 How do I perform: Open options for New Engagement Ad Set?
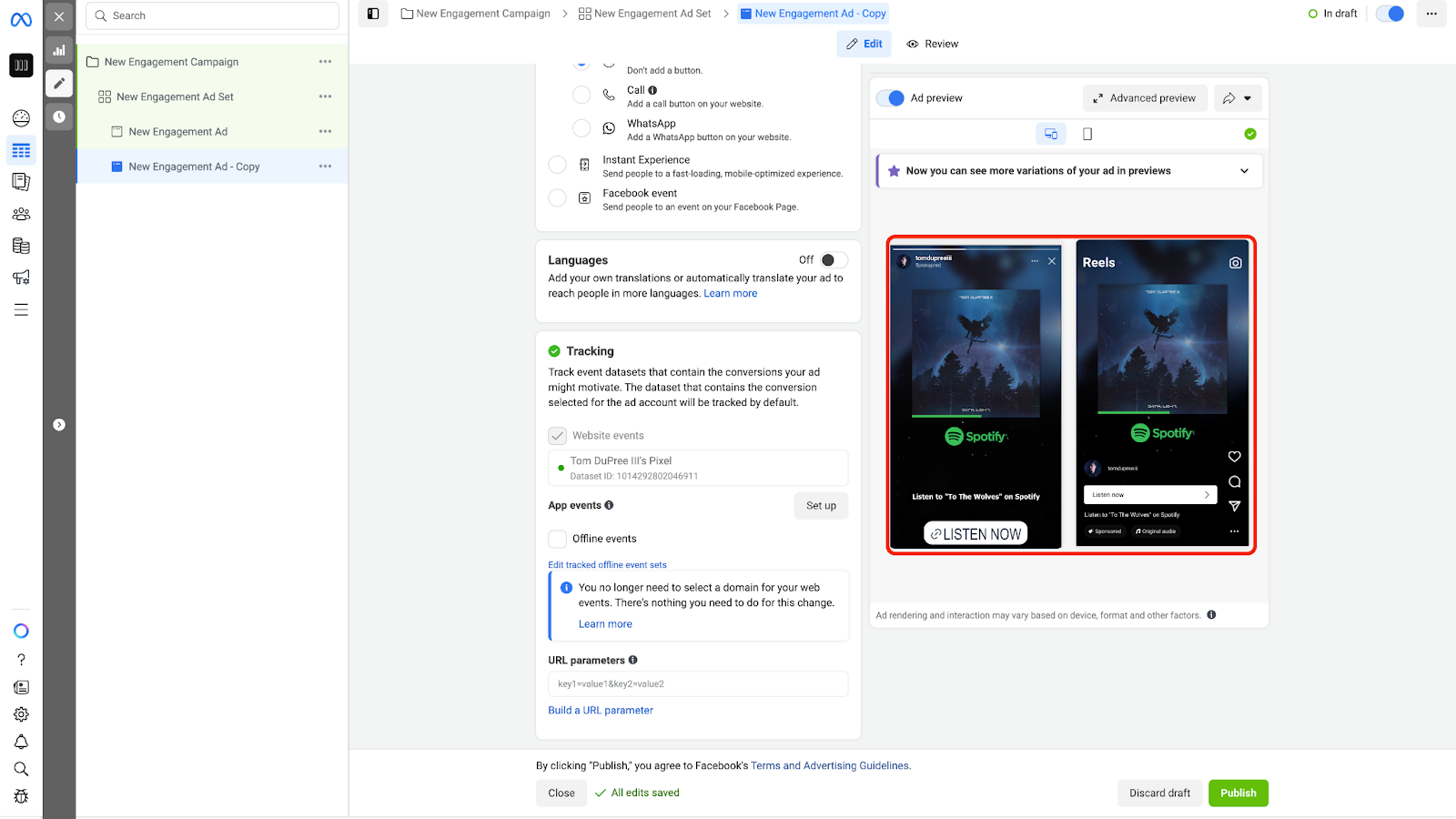pos(325,96)
